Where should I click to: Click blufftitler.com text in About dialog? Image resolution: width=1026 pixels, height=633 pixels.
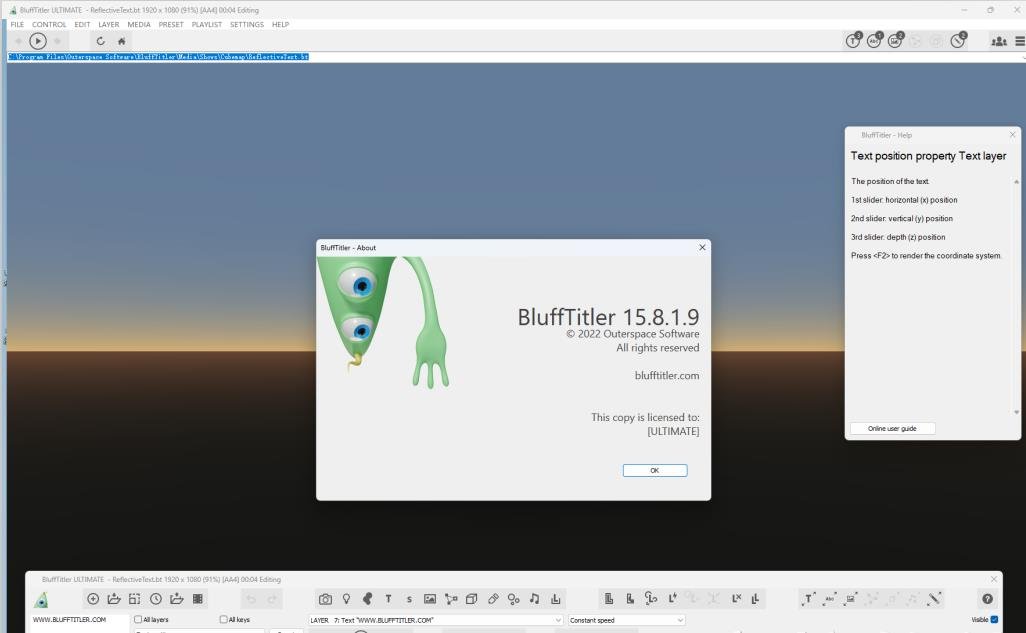(667, 375)
